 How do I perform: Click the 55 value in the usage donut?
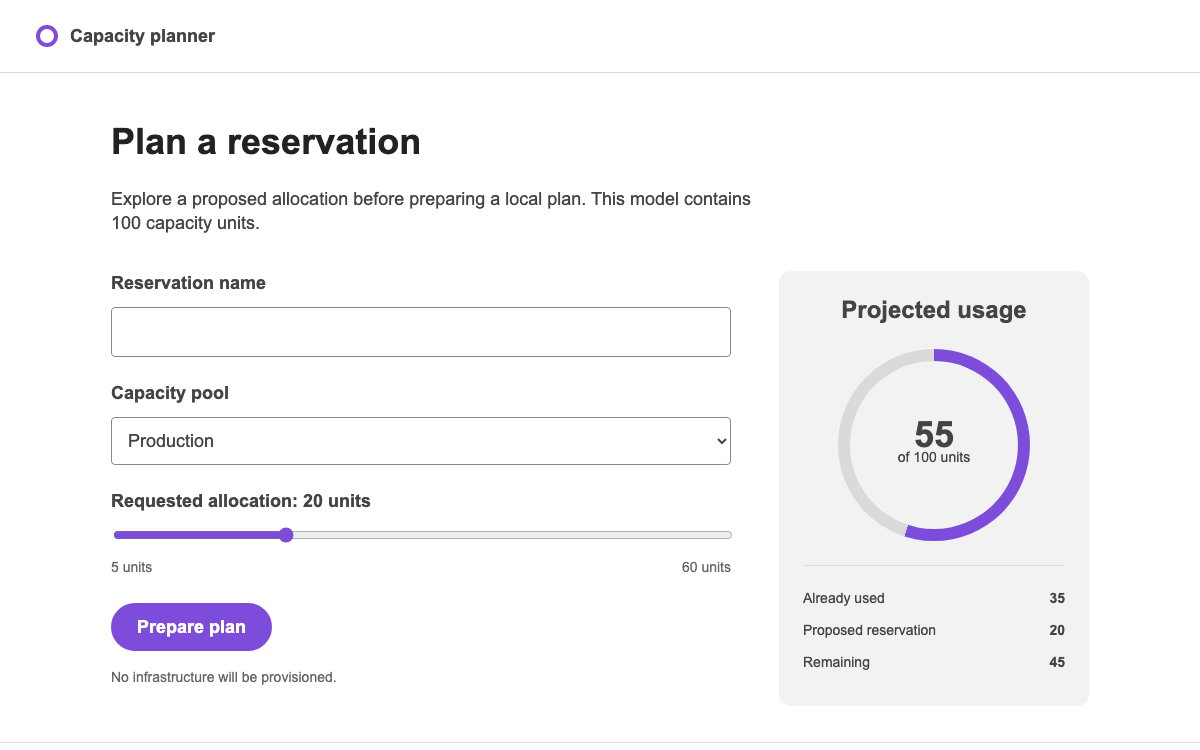pos(934,435)
